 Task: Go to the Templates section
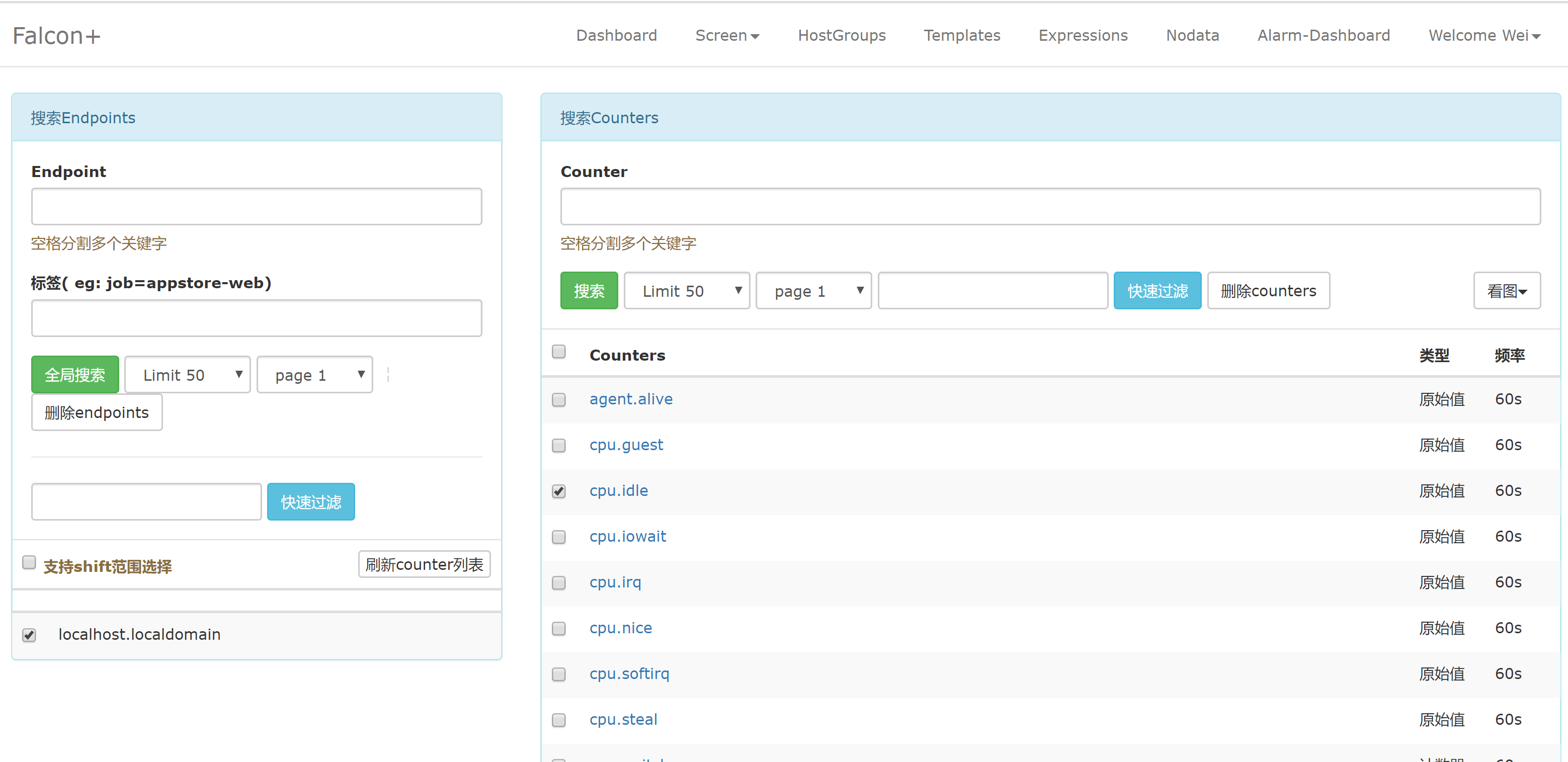962,35
